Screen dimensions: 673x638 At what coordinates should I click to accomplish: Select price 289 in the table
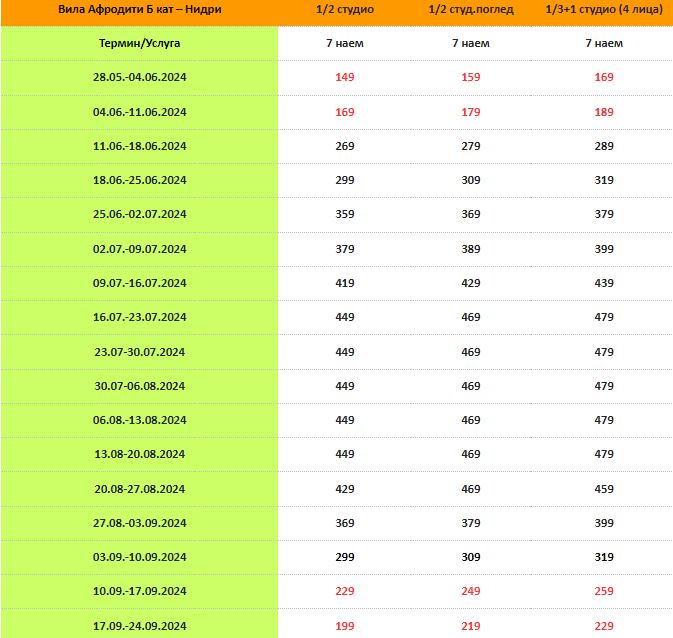603,146
